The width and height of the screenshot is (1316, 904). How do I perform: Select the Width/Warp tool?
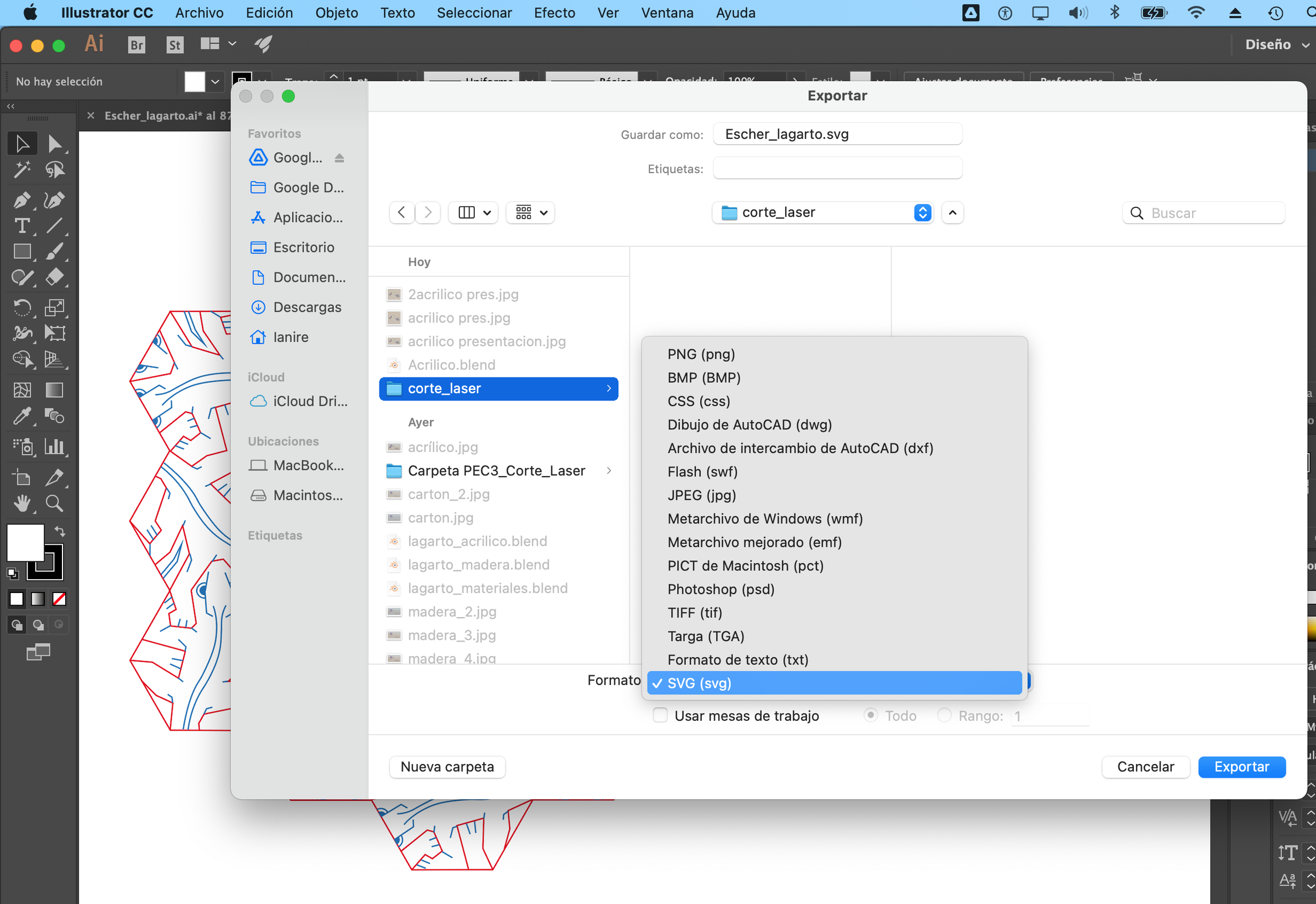(22, 333)
